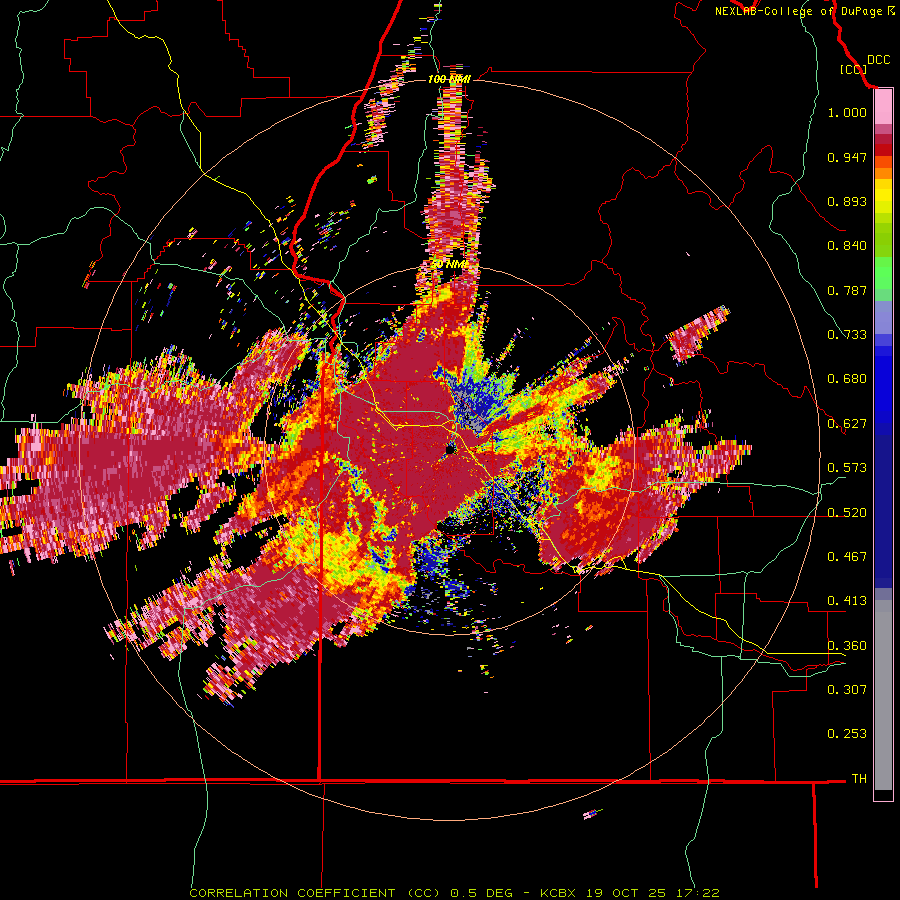900x900 pixels.
Task: Select the 0.733 legend value
Action: click(847, 335)
